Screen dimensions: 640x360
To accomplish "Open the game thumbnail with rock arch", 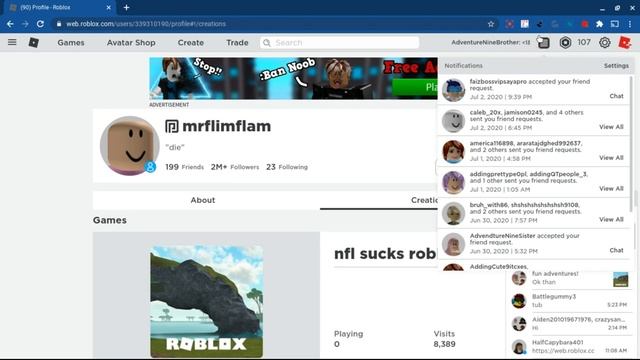I will click(207, 302).
